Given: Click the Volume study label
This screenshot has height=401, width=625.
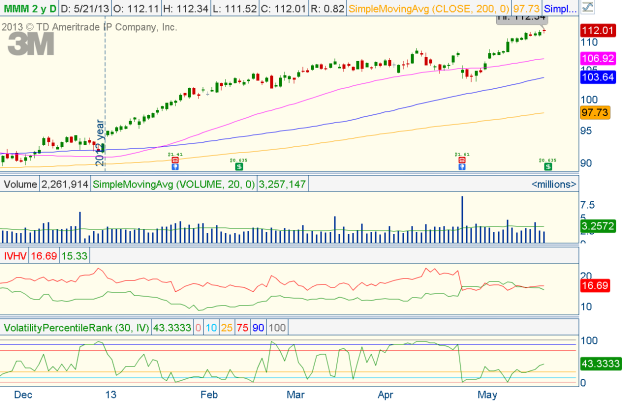Looking at the screenshot, I should tap(20, 185).
